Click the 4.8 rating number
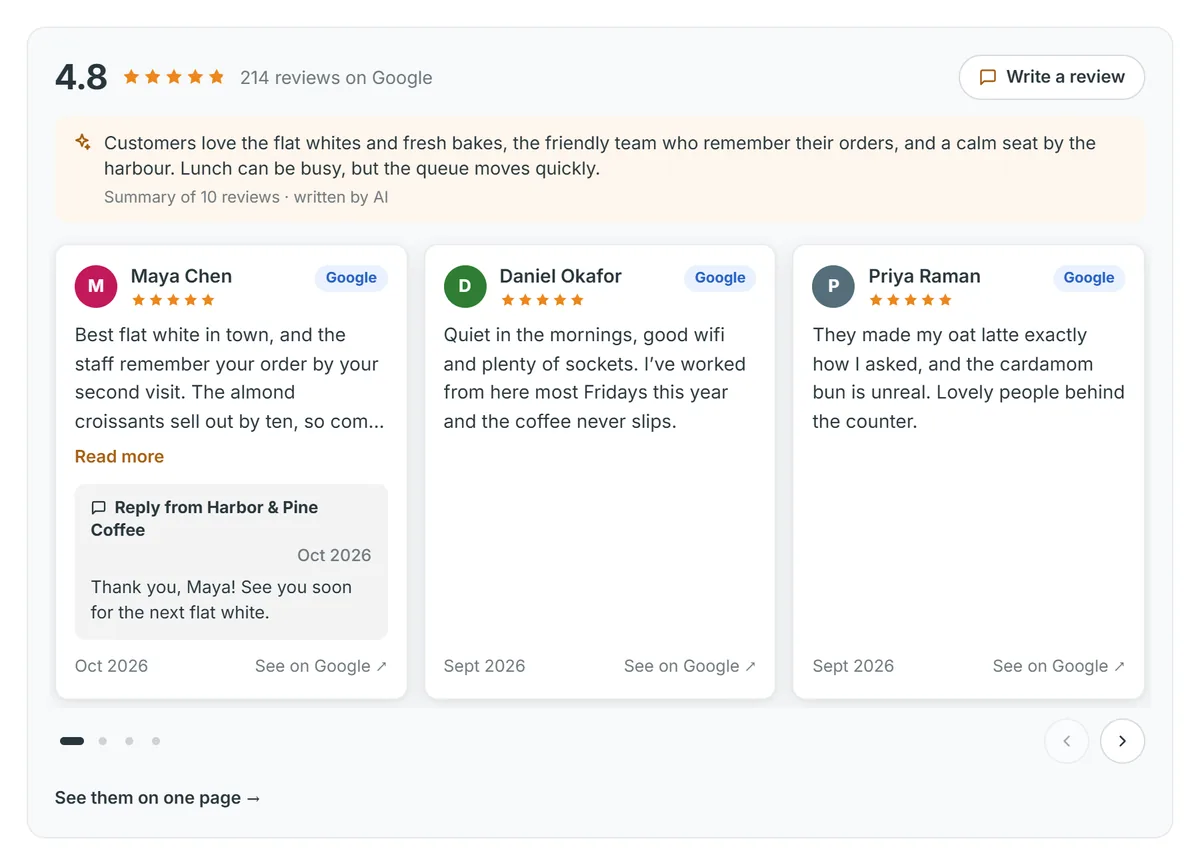The image size is (1200, 865). (81, 77)
